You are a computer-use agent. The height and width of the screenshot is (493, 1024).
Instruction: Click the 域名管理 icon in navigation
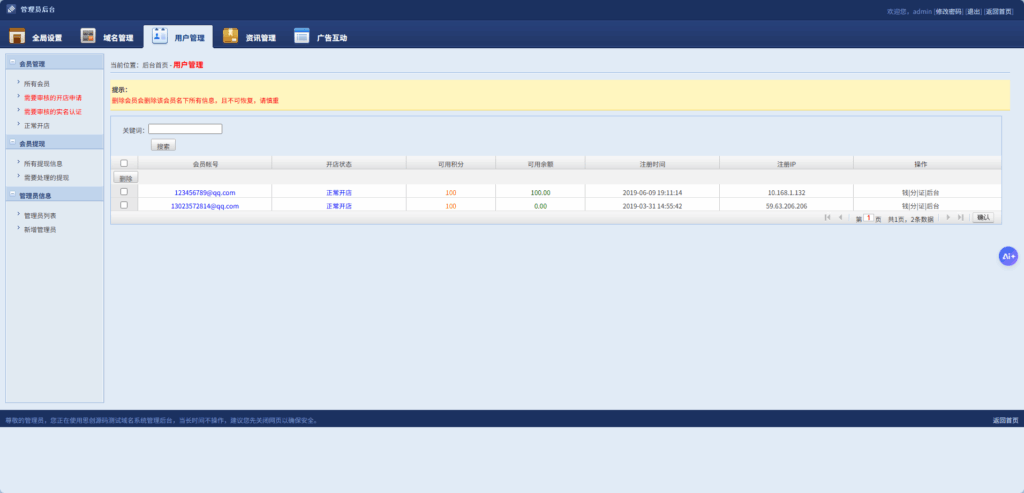88,37
